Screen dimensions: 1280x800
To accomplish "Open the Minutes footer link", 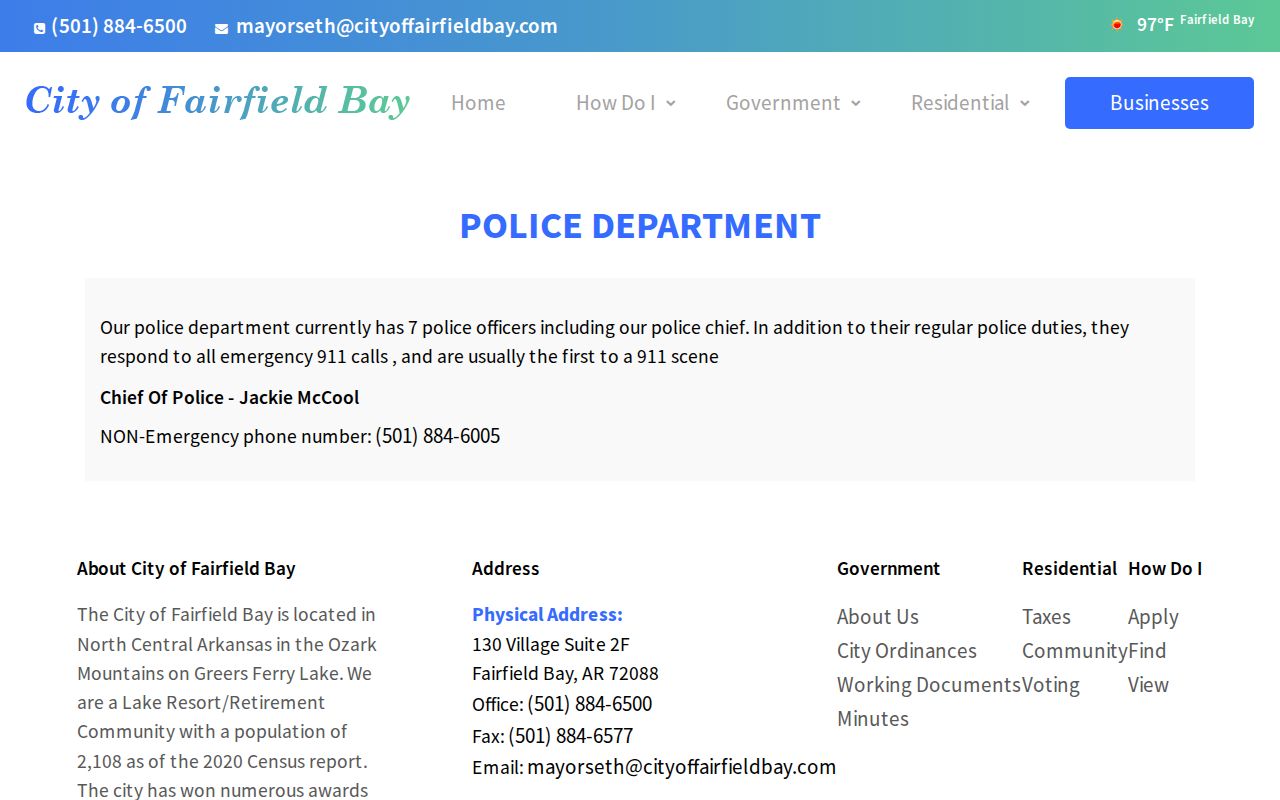I will tap(873, 719).
